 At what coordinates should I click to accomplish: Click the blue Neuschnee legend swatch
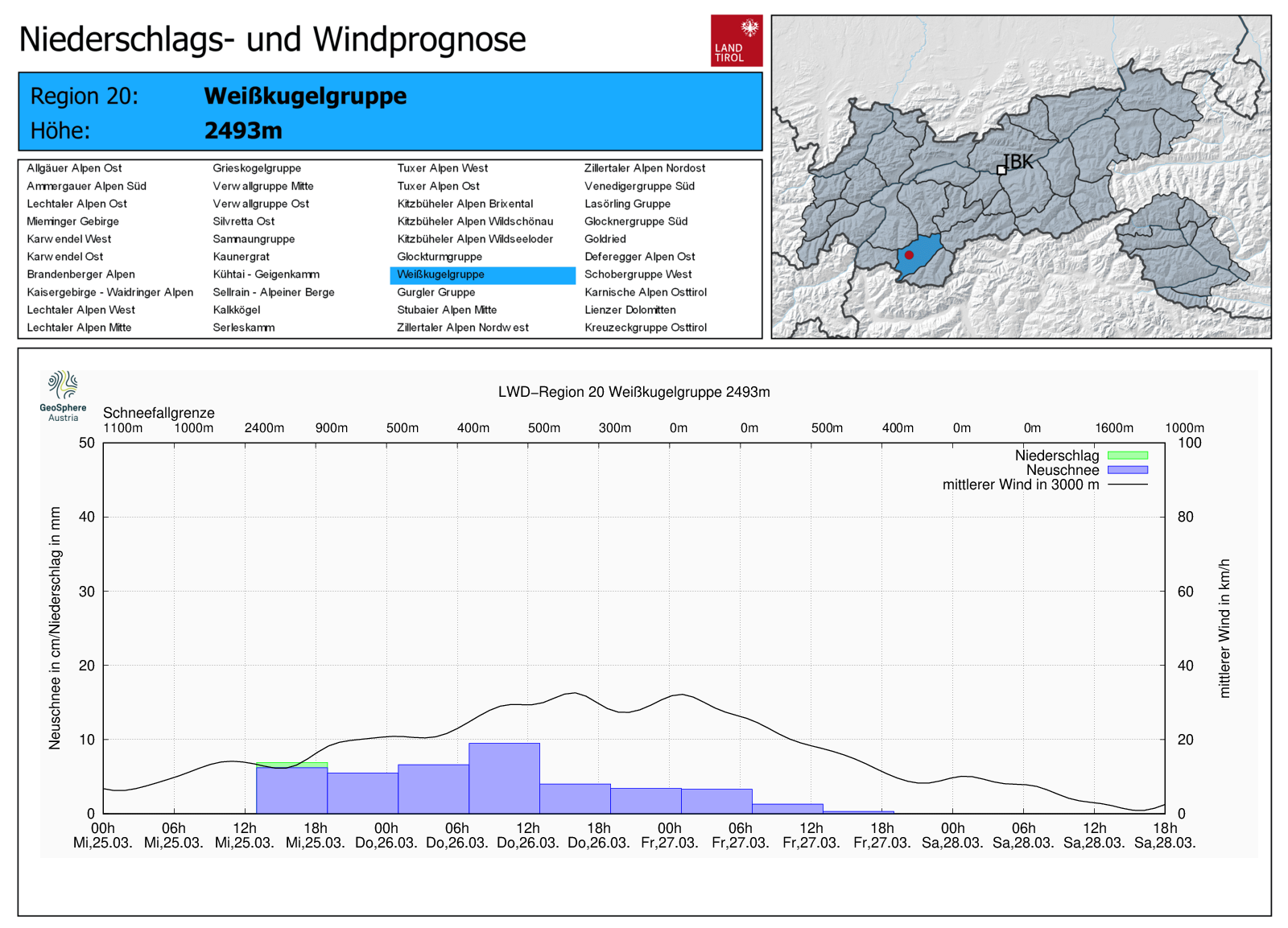(x=1127, y=470)
